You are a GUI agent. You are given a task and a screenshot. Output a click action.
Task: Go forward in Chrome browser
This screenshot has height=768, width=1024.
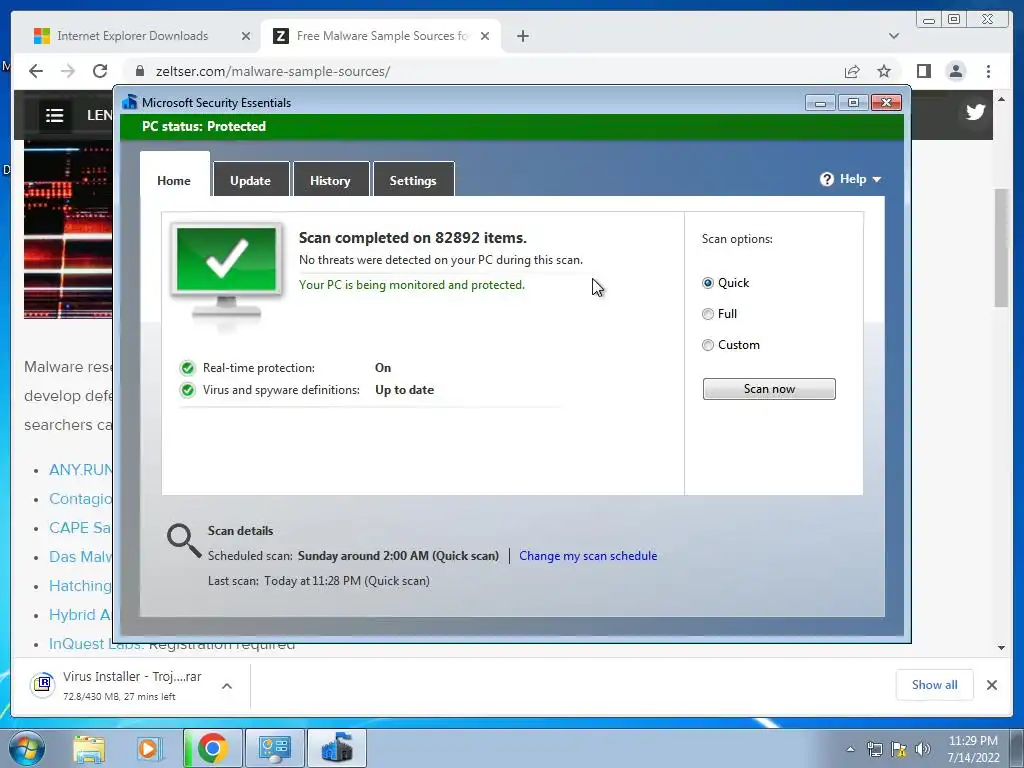coord(68,71)
